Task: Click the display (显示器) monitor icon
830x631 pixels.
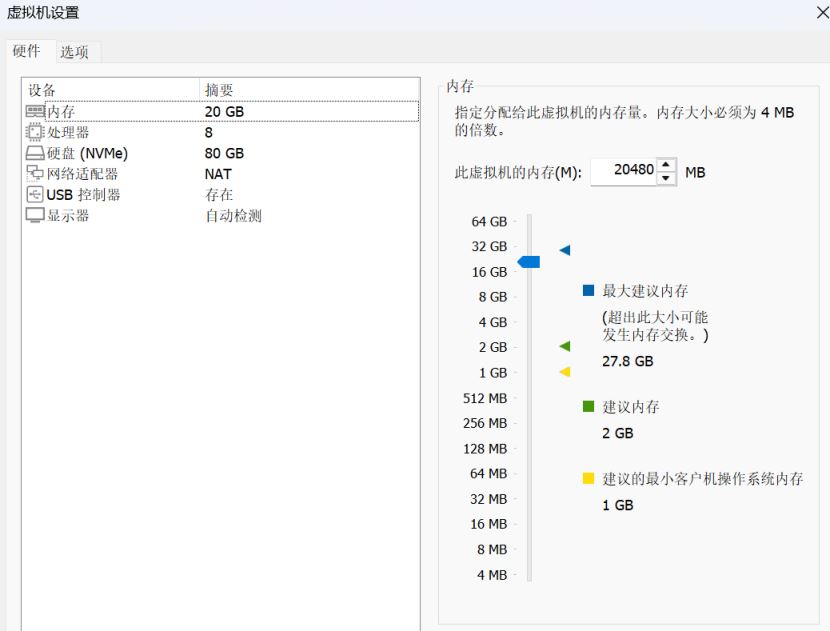Action: [x=35, y=215]
